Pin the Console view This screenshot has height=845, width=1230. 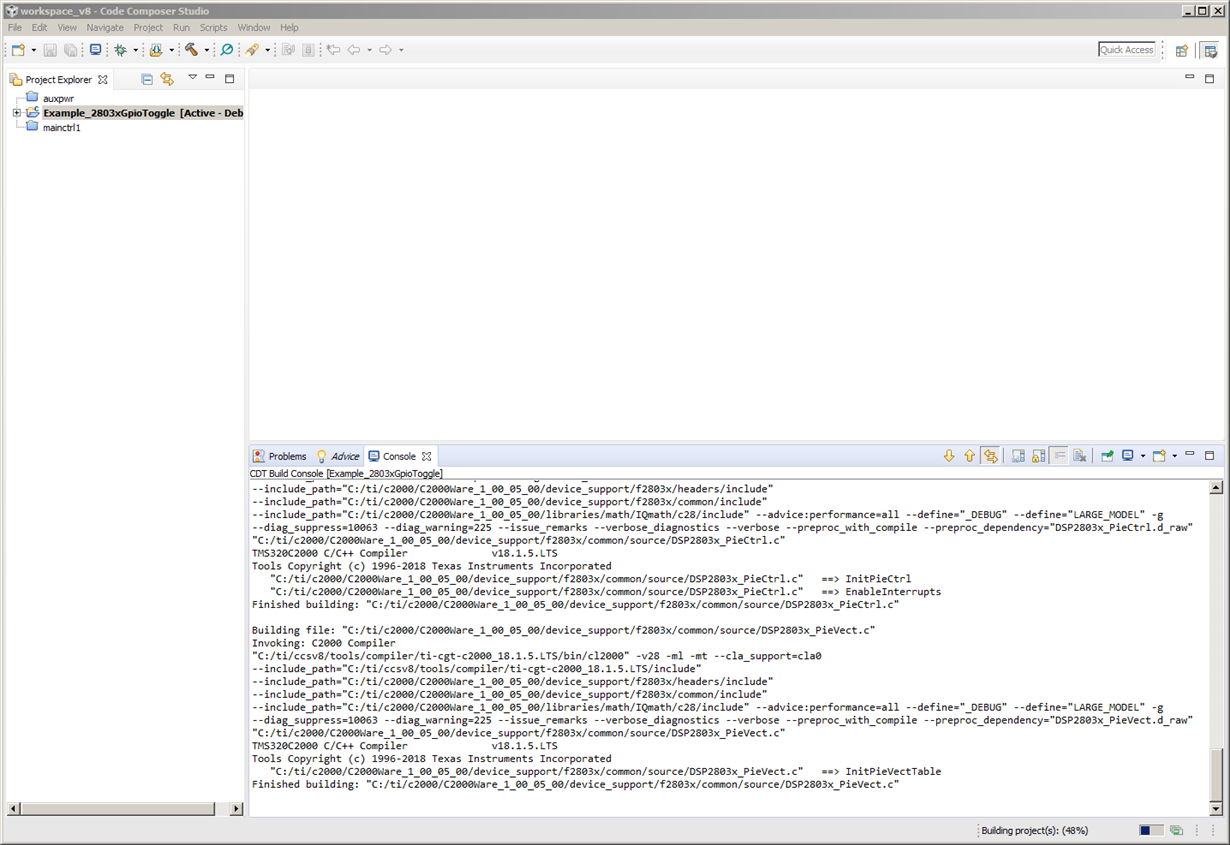(x=1109, y=455)
